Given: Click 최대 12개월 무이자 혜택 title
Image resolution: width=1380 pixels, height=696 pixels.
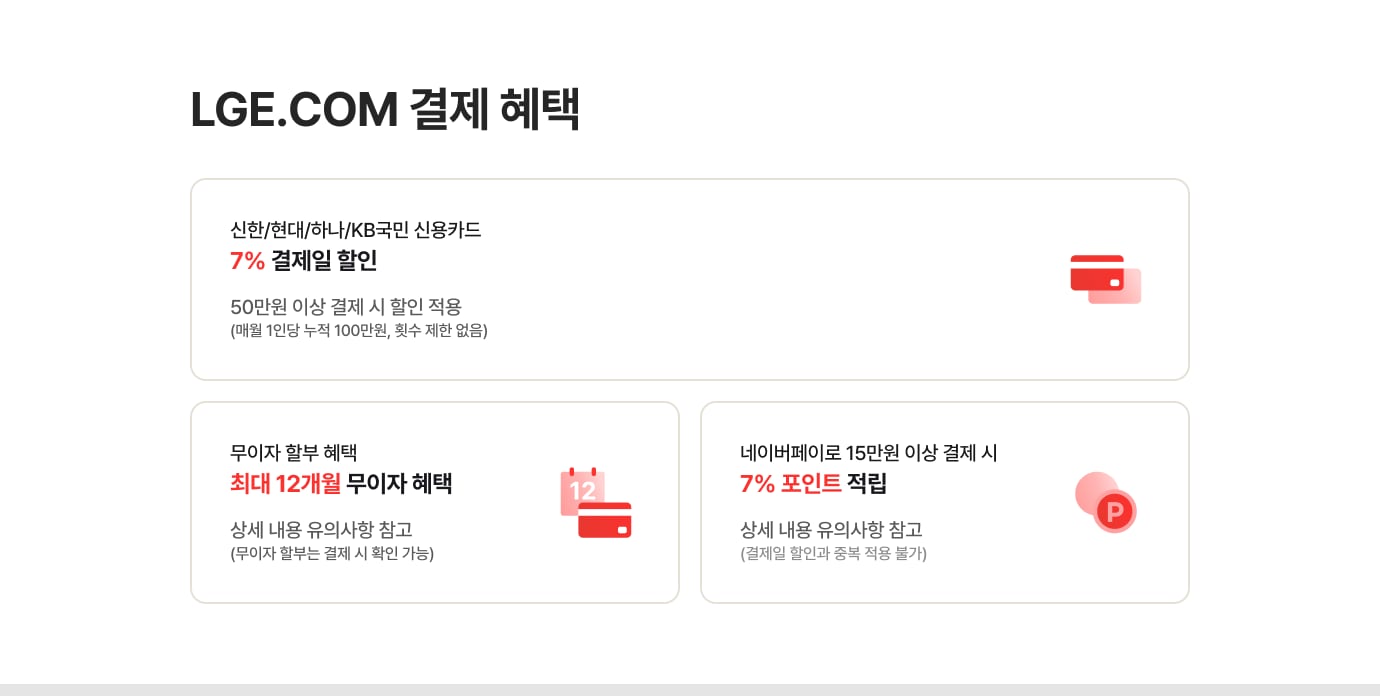Looking at the screenshot, I should [x=341, y=484].
